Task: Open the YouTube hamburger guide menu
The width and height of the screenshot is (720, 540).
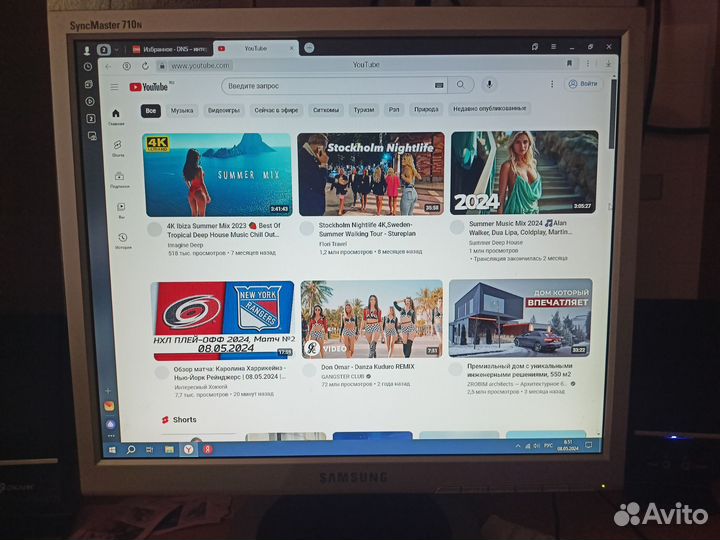Action: point(114,87)
